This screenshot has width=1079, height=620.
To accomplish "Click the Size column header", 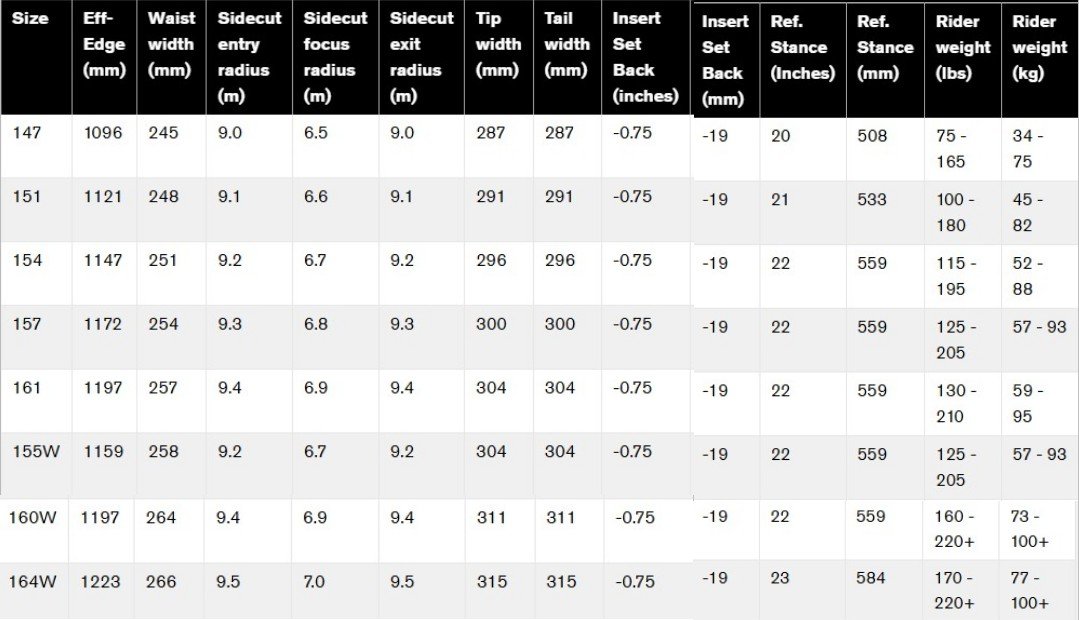I will (30, 19).
